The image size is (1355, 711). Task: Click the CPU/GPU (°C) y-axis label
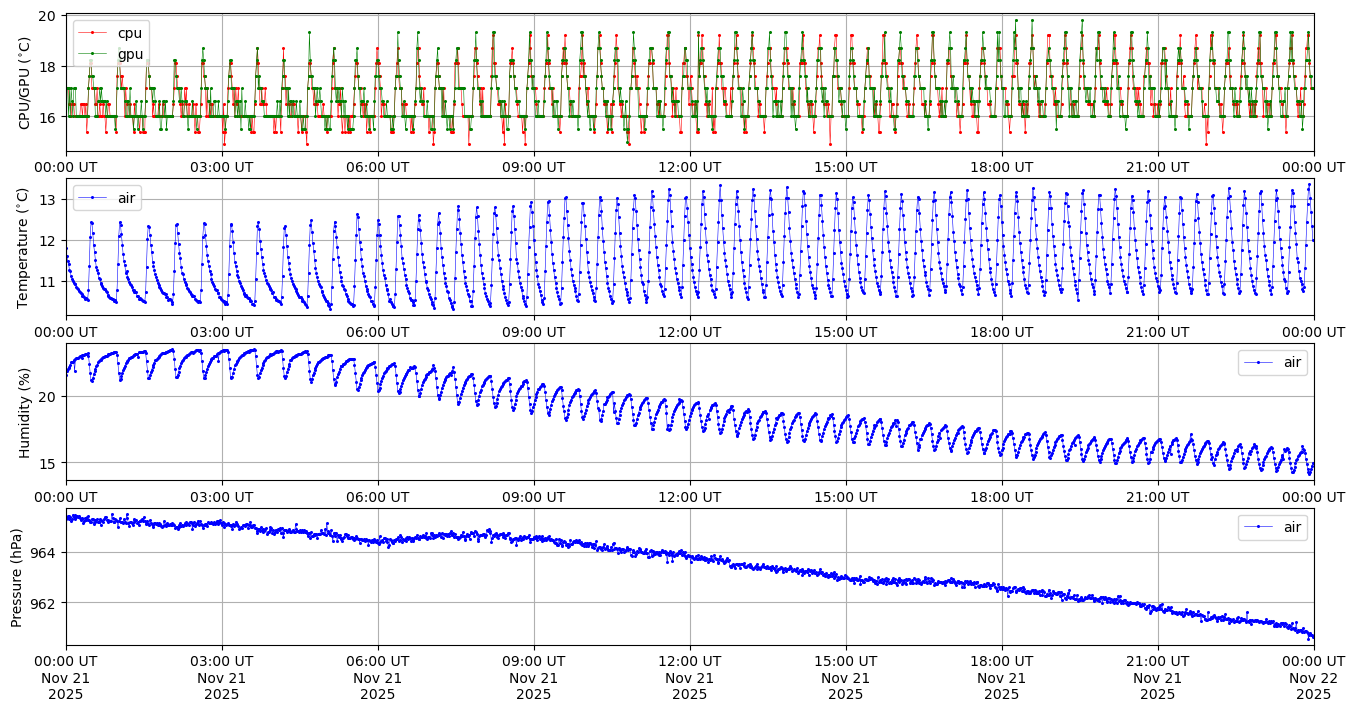pos(25,82)
